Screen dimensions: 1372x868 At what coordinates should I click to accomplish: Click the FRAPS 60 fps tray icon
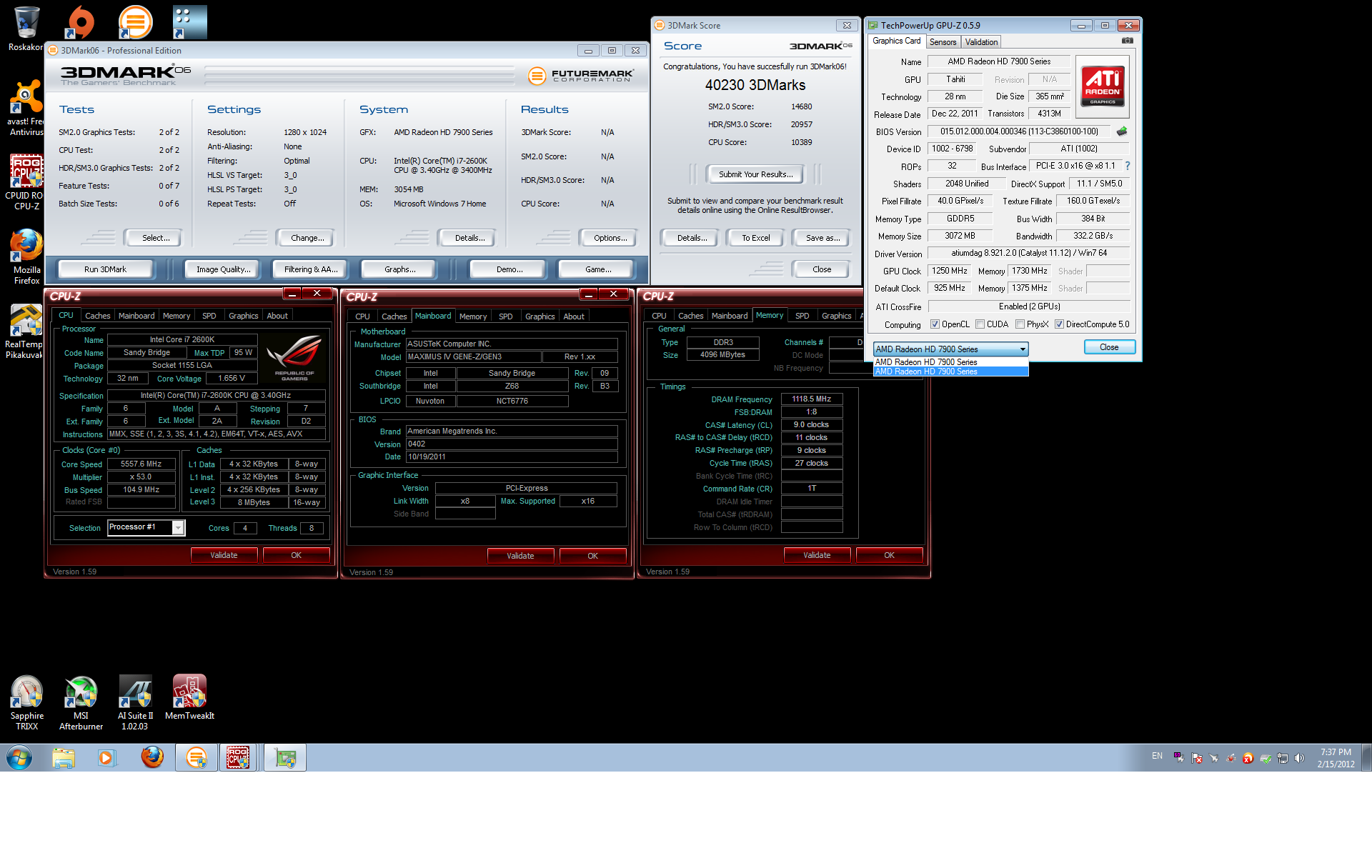coord(1178,757)
